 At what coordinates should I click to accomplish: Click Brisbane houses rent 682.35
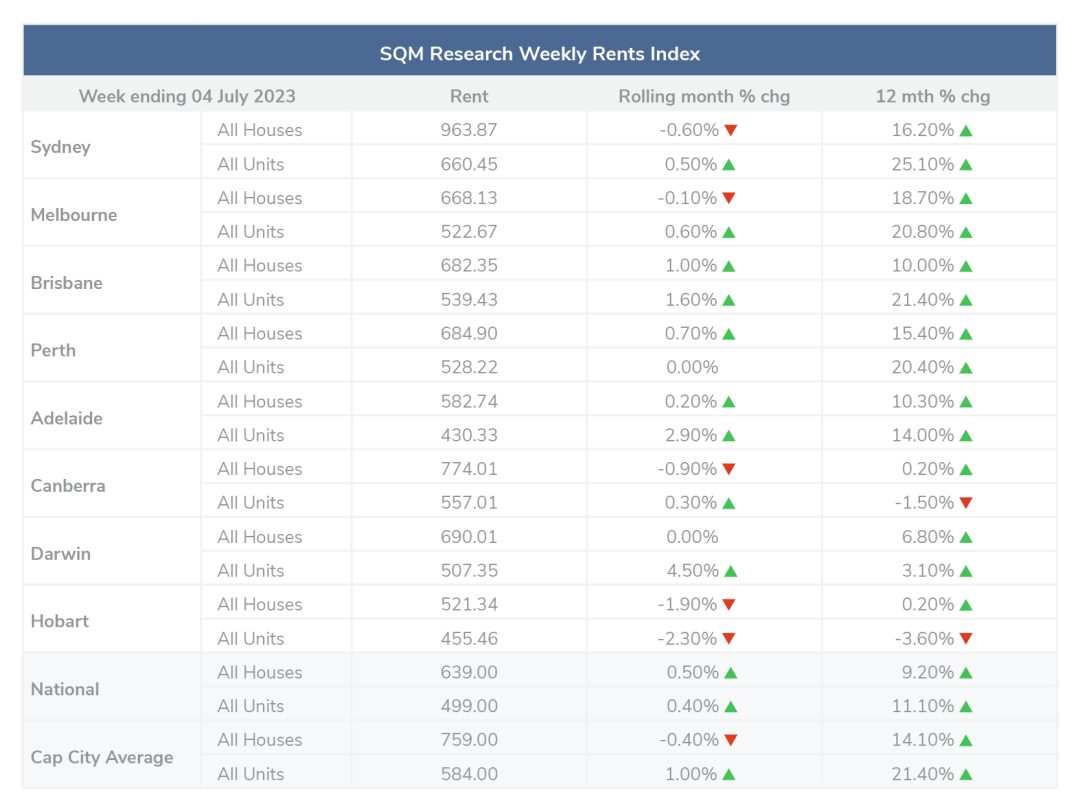click(469, 266)
